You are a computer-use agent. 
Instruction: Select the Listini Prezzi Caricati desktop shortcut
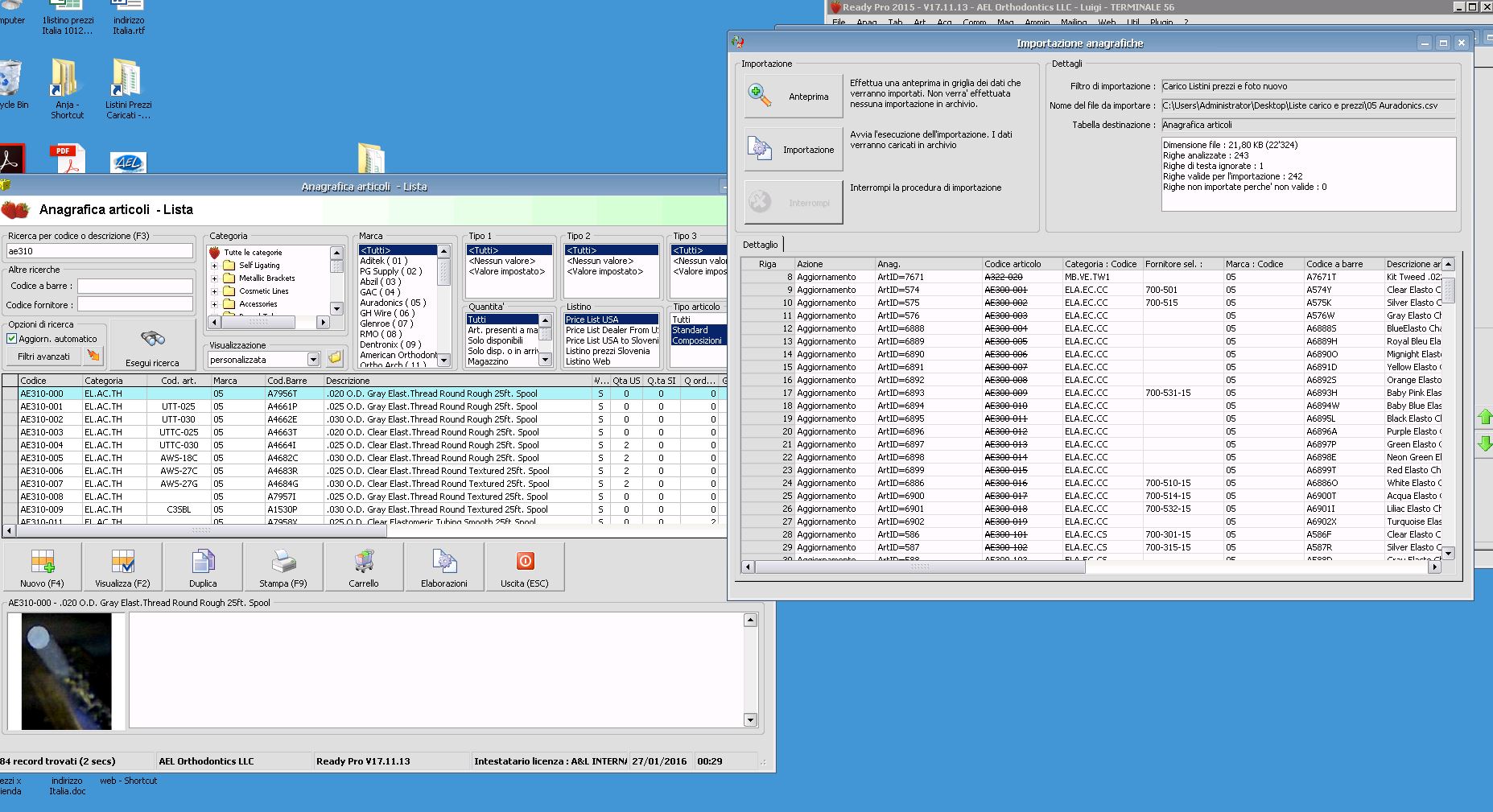(x=128, y=89)
